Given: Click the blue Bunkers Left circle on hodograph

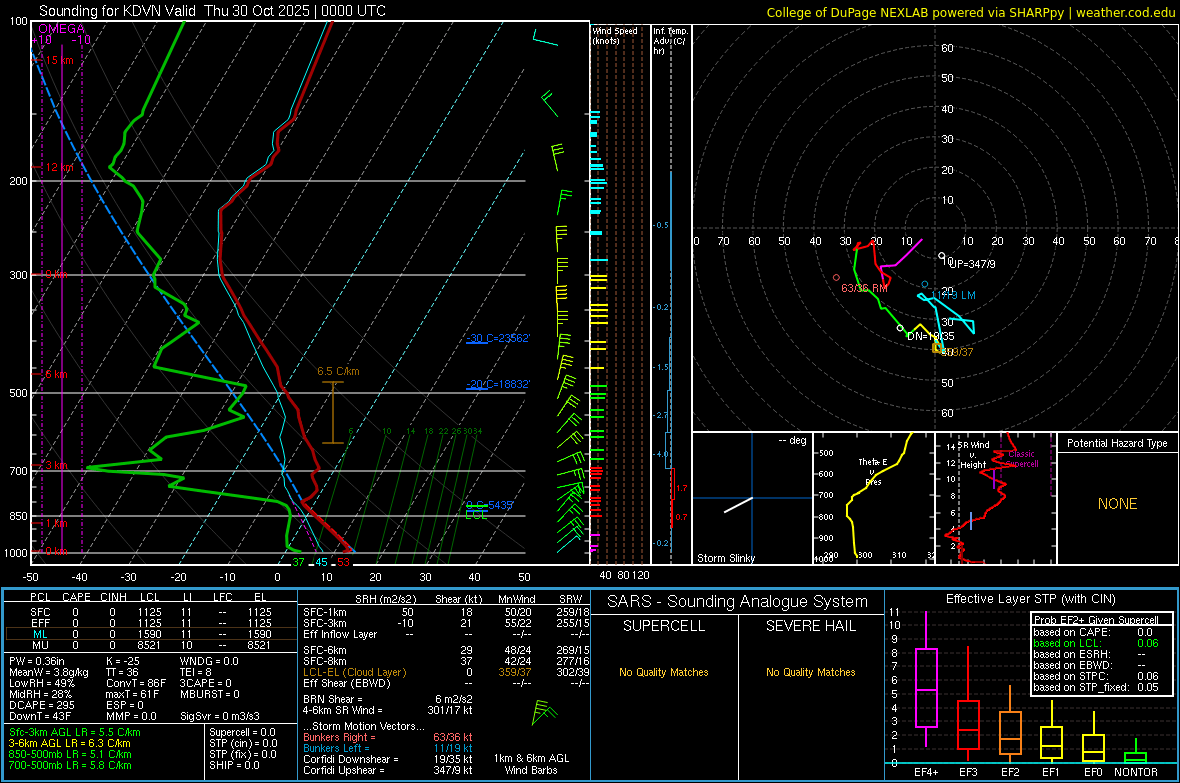Looking at the screenshot, I should [x=925, y=285].
